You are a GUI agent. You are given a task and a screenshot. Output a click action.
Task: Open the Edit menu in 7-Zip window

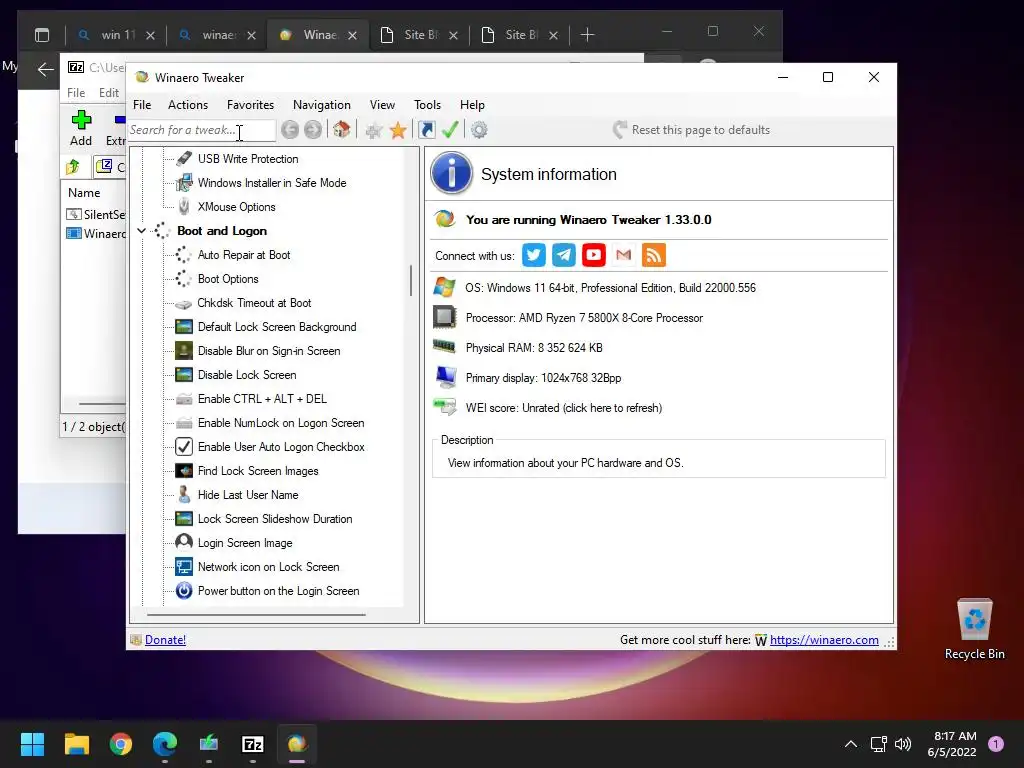coord(108,93)
